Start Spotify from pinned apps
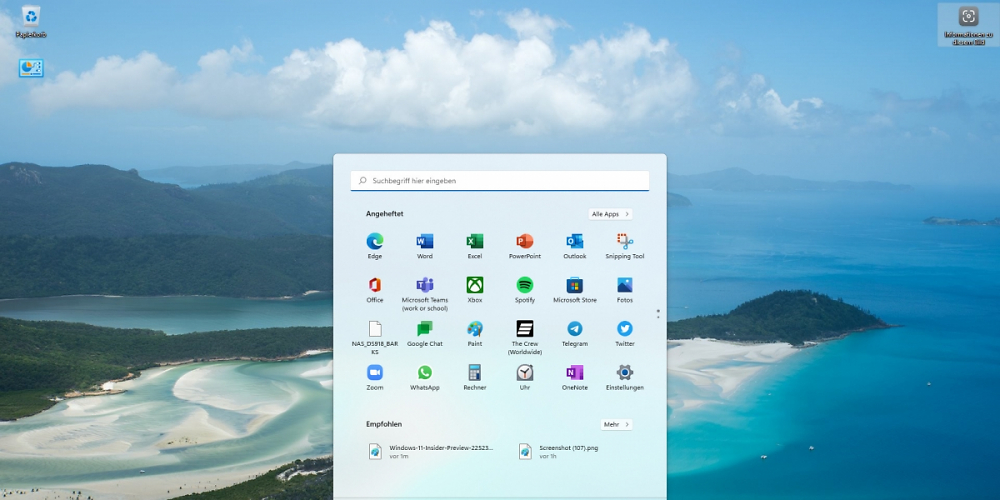This screenshot has height=500, width=1000. click(x=524, y=290)
